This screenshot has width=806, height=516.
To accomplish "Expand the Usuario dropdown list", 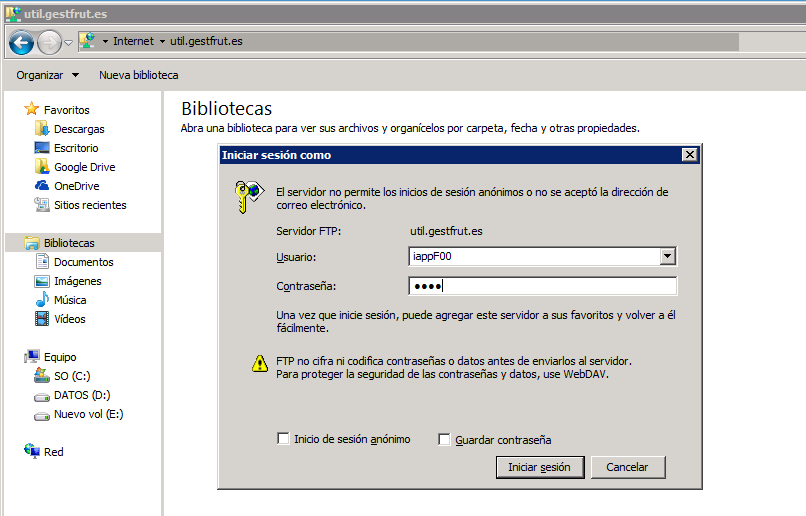I will [668, 257].
